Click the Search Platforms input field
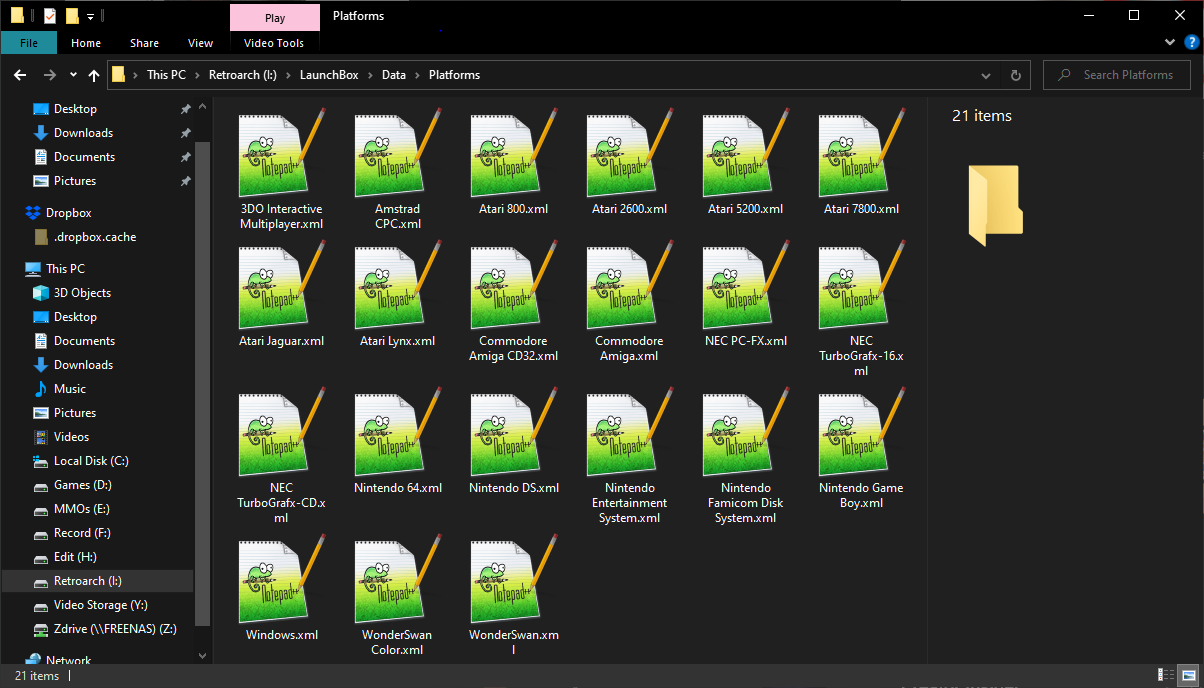 1118,75
